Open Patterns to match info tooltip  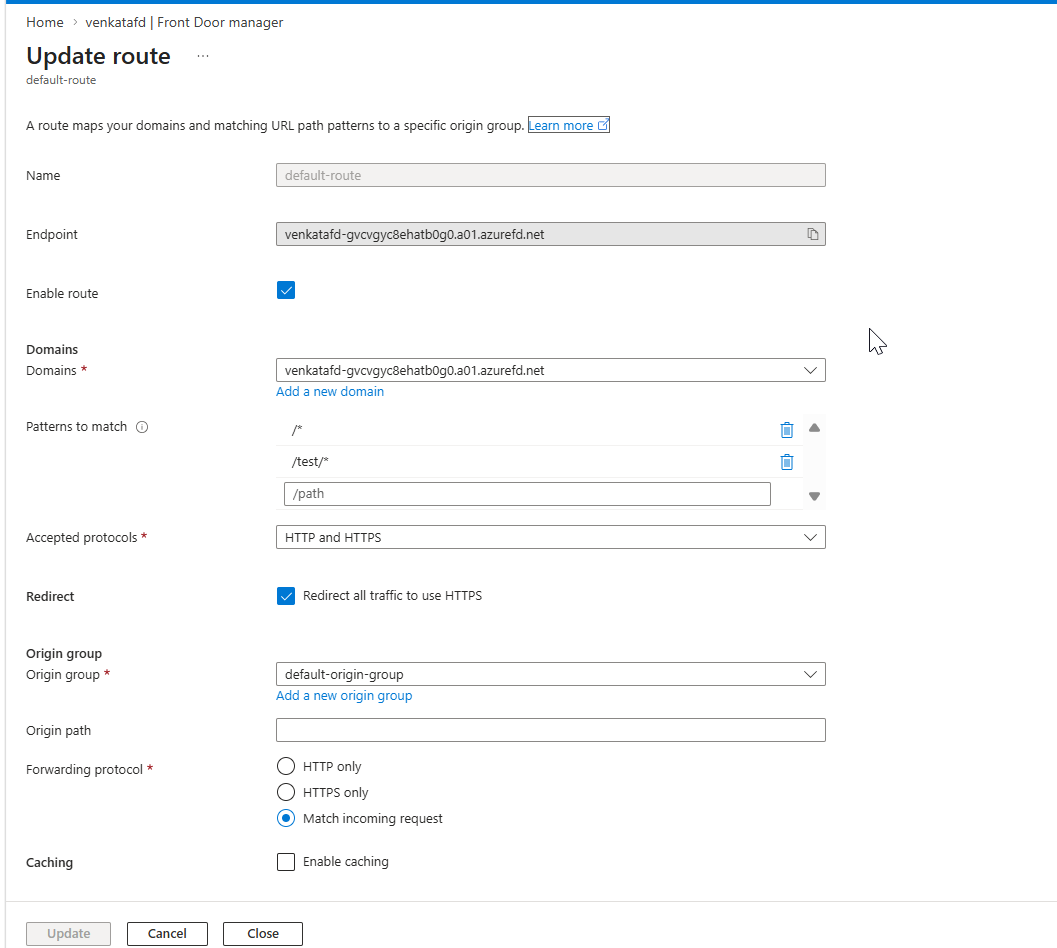coord(142,427)
